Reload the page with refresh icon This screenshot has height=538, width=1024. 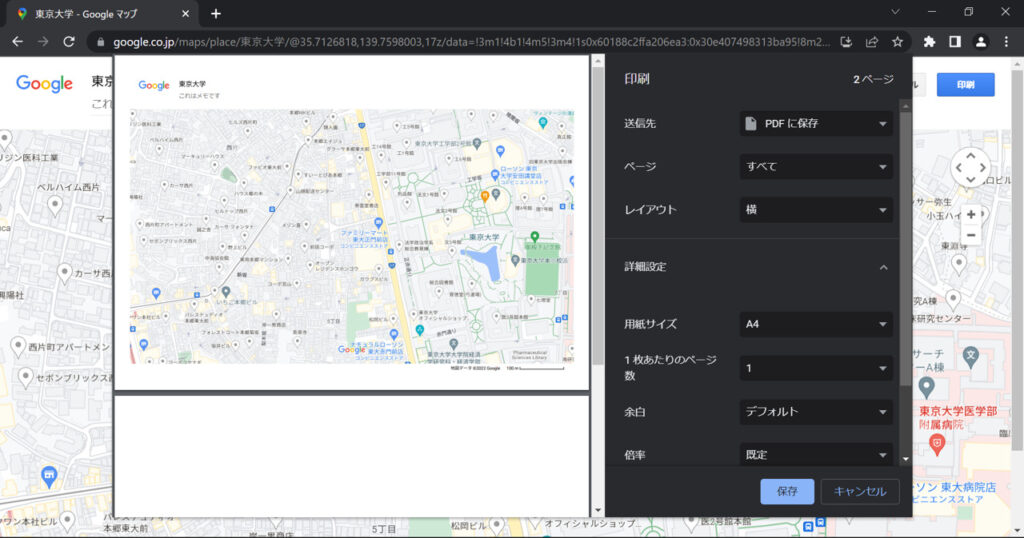[x=69, y=42]
